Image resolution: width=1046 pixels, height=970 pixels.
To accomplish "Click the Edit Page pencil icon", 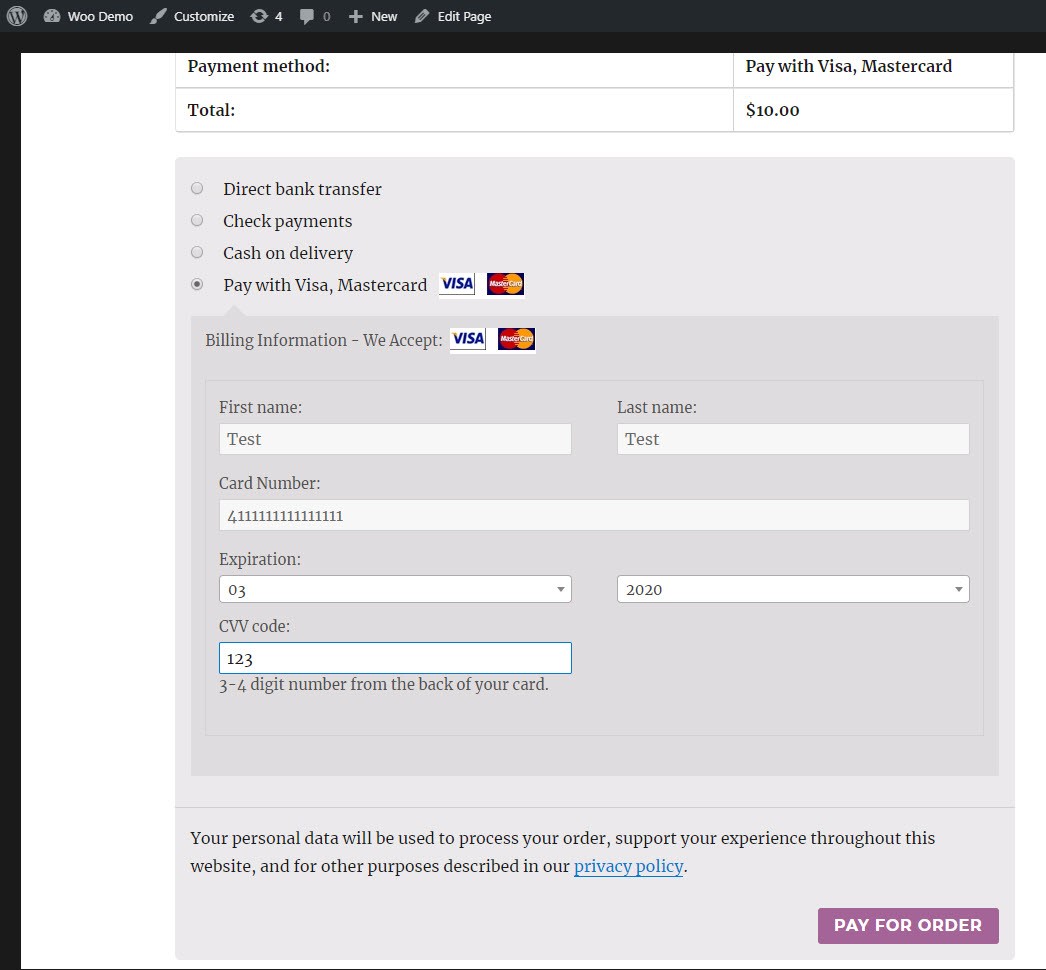I will click(422, 16).
